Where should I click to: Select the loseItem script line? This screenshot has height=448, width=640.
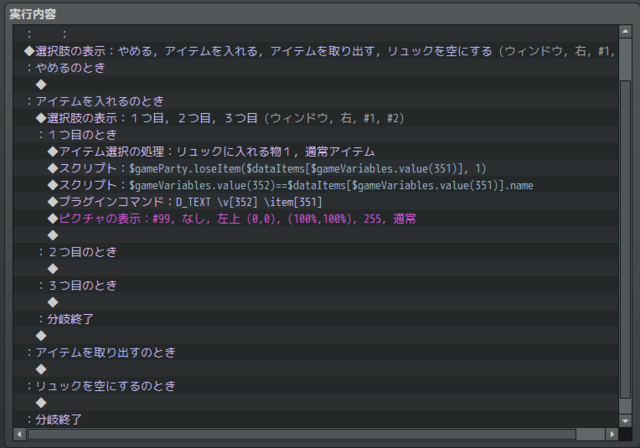(x=316, y=168)
